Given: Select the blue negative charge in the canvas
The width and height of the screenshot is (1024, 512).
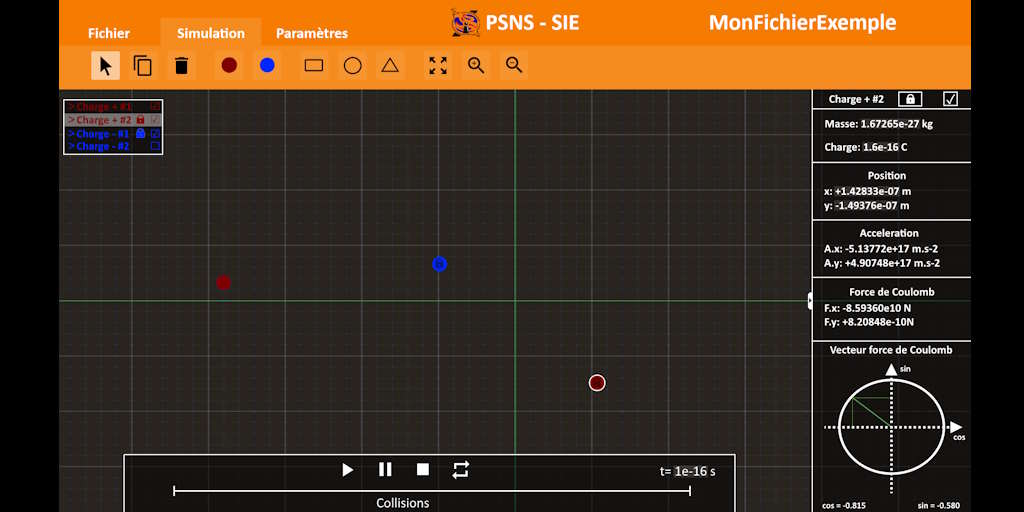Looking at the screenshot, I should click(440, 264).
